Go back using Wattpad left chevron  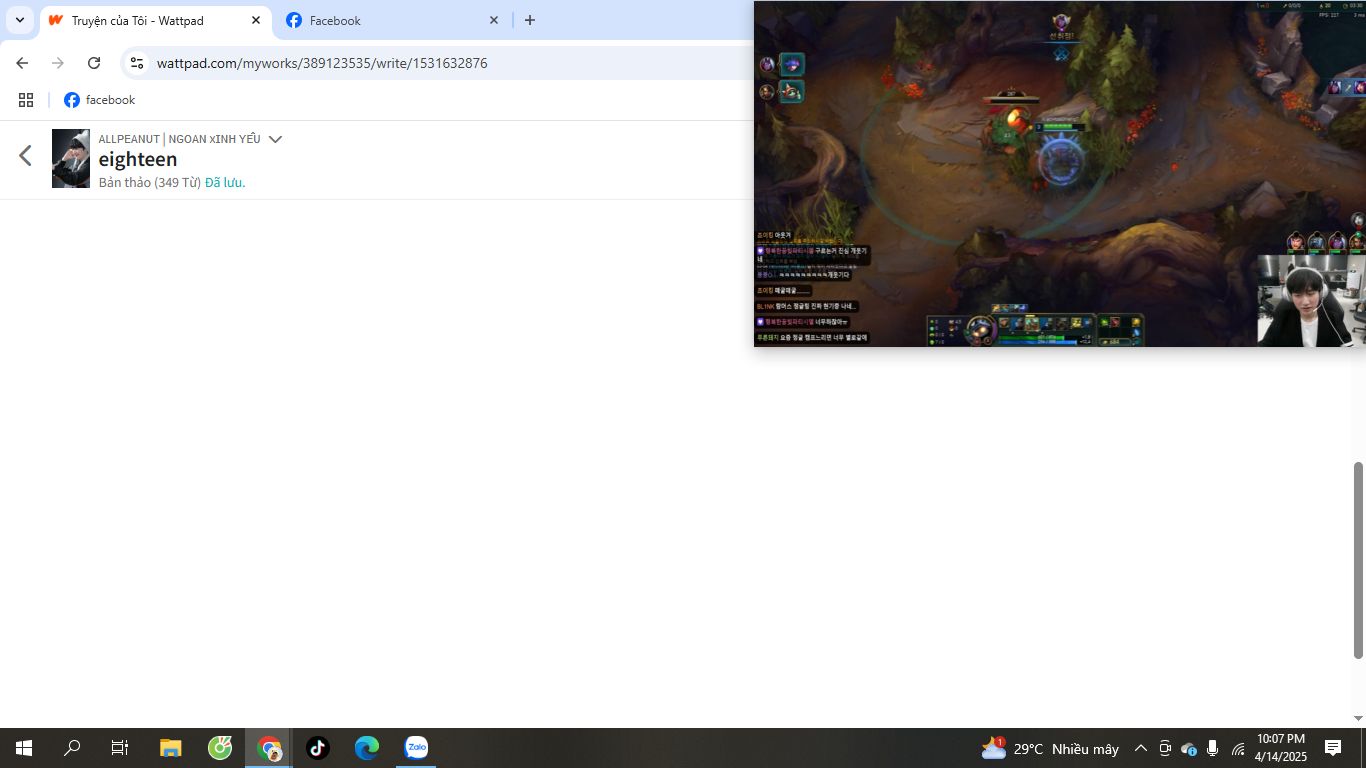(26, 155)
